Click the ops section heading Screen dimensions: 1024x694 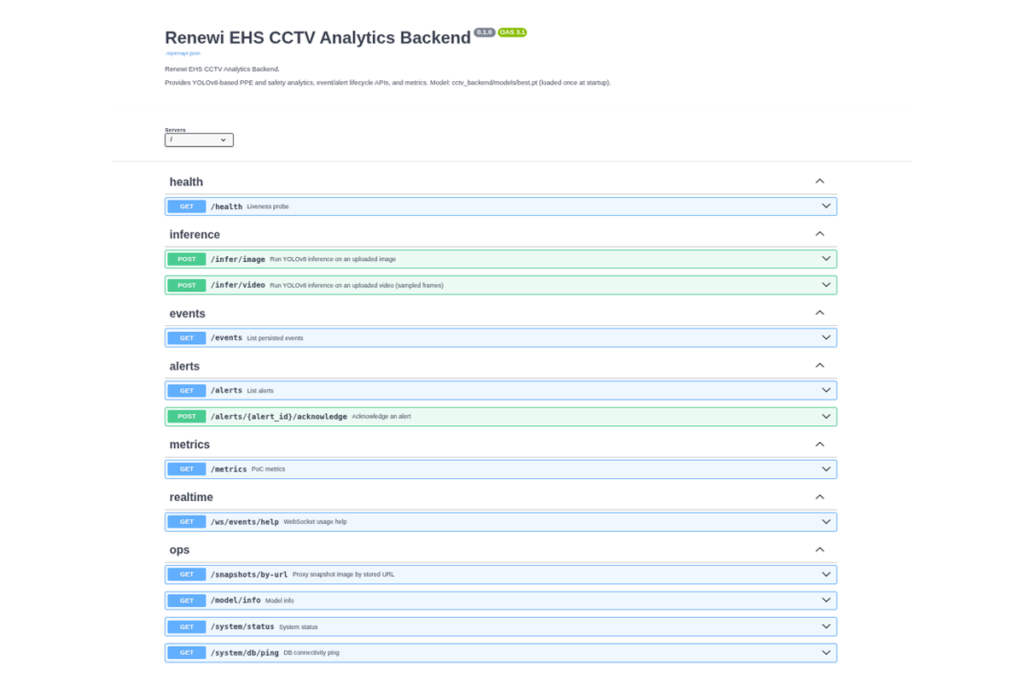click(x=179, y=550)
